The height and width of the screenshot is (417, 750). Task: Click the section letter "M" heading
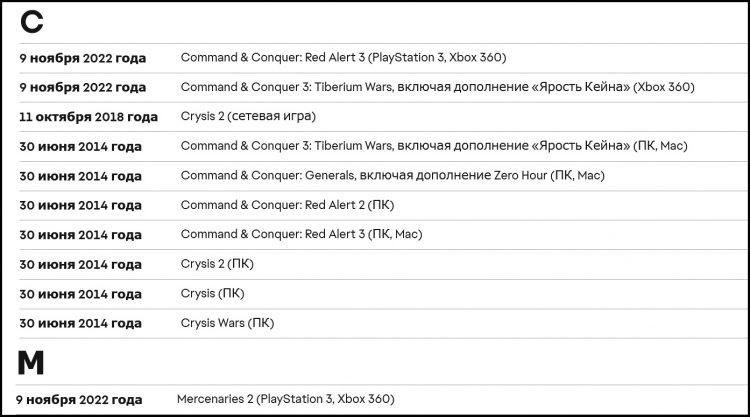coord(31,363)
